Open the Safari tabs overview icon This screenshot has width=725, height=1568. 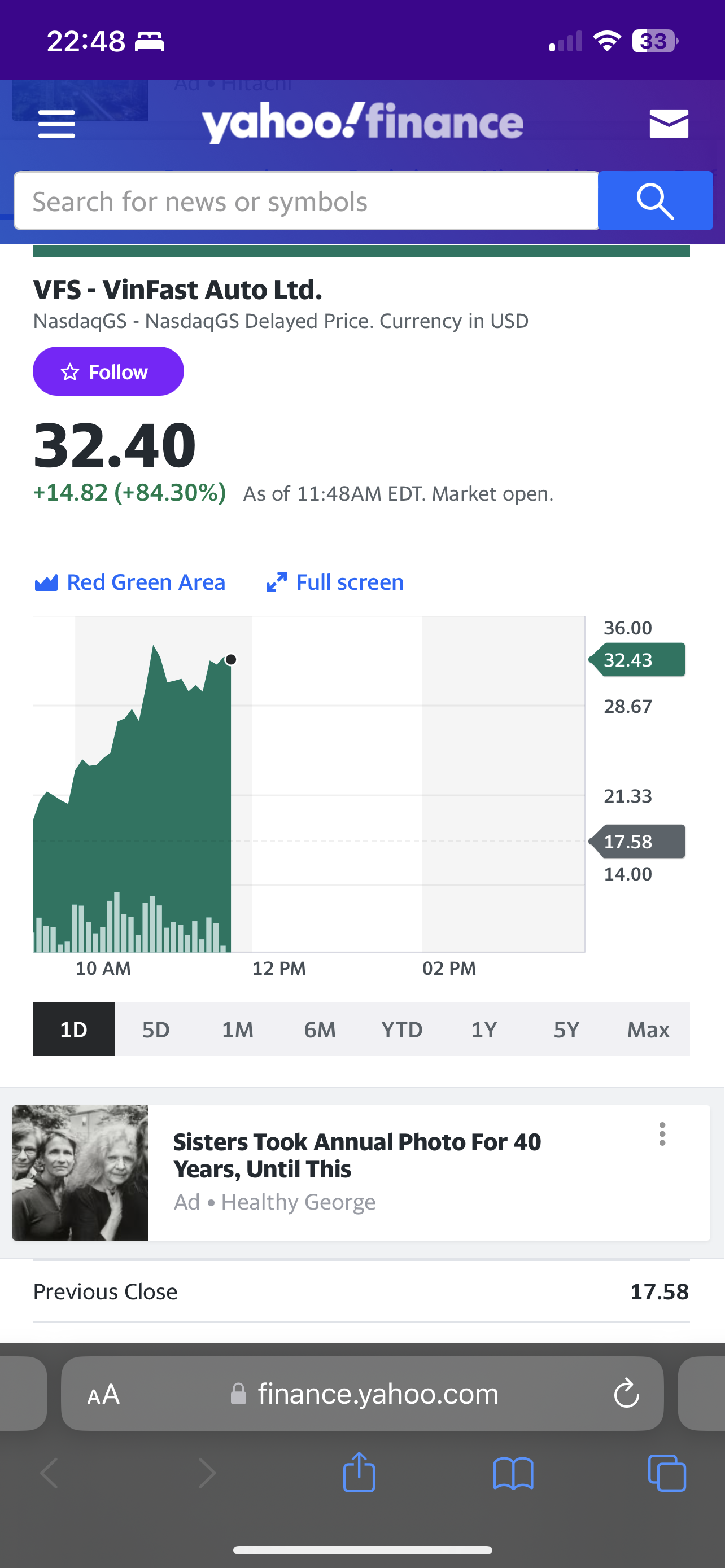[x=667, y=1473]
